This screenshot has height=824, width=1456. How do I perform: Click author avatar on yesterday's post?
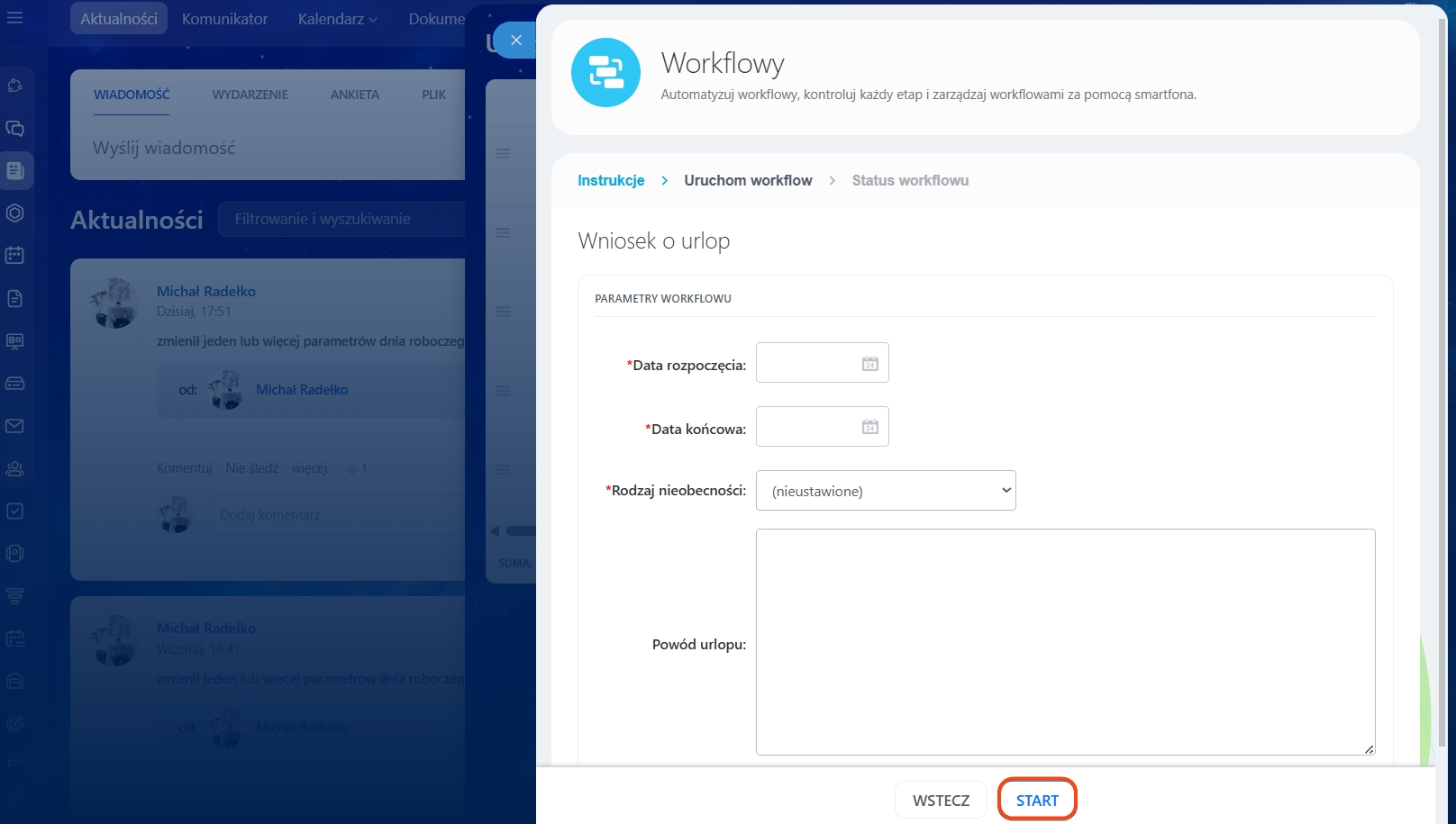(114, 640)
